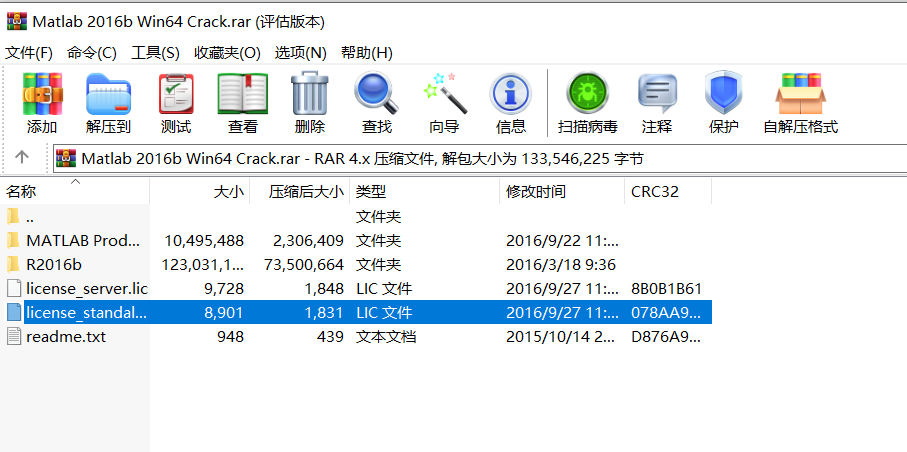
Task: Click the parent folder ".." icon
Action: [13, 217]
